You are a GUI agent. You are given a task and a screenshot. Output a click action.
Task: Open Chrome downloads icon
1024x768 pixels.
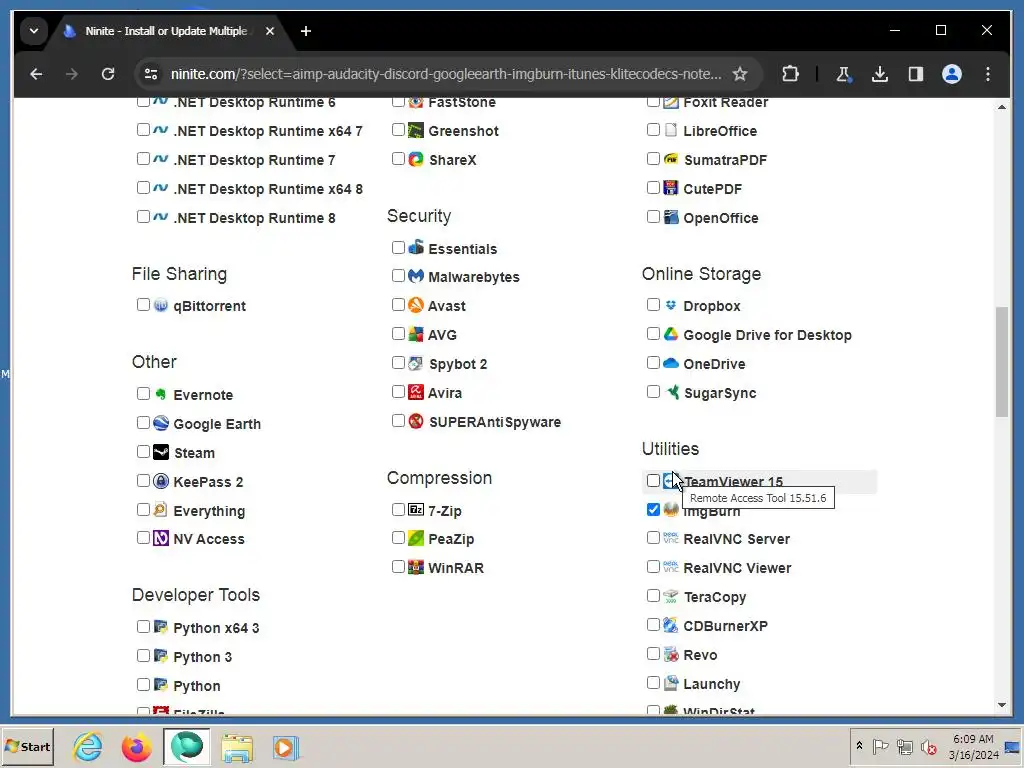[x=880, y=74]
